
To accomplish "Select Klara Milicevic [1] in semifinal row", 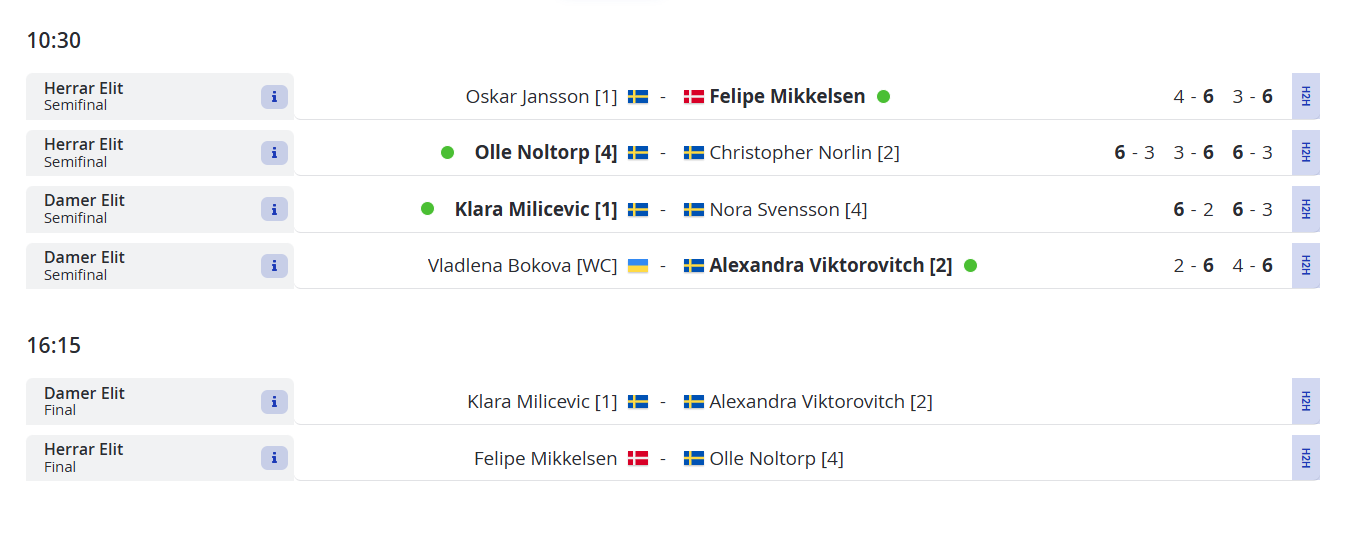I will (x=536, y=209).
